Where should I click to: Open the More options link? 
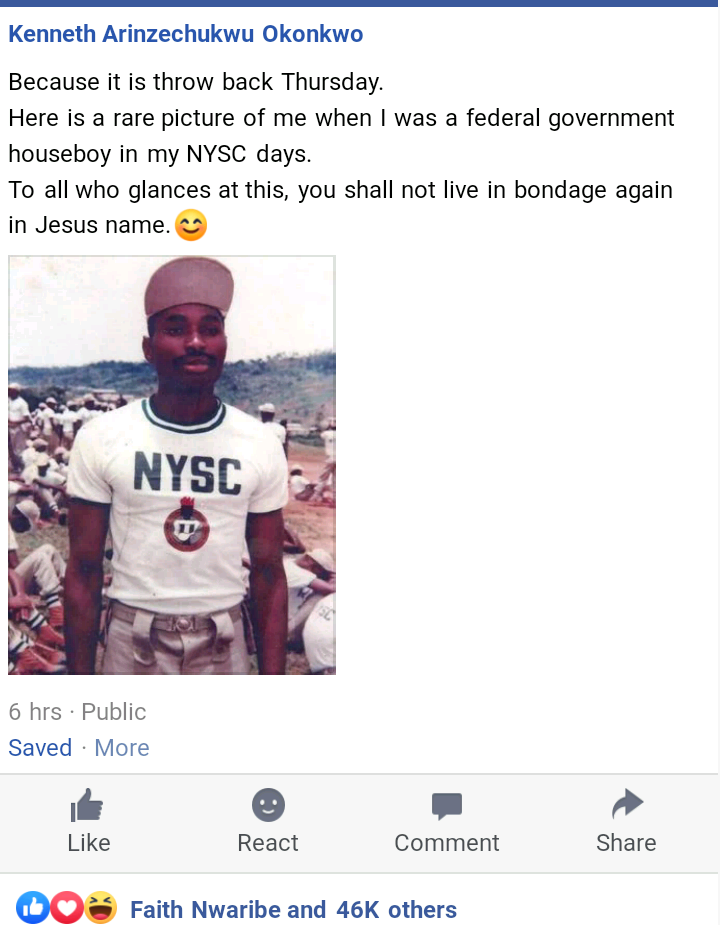pos(122,747)
